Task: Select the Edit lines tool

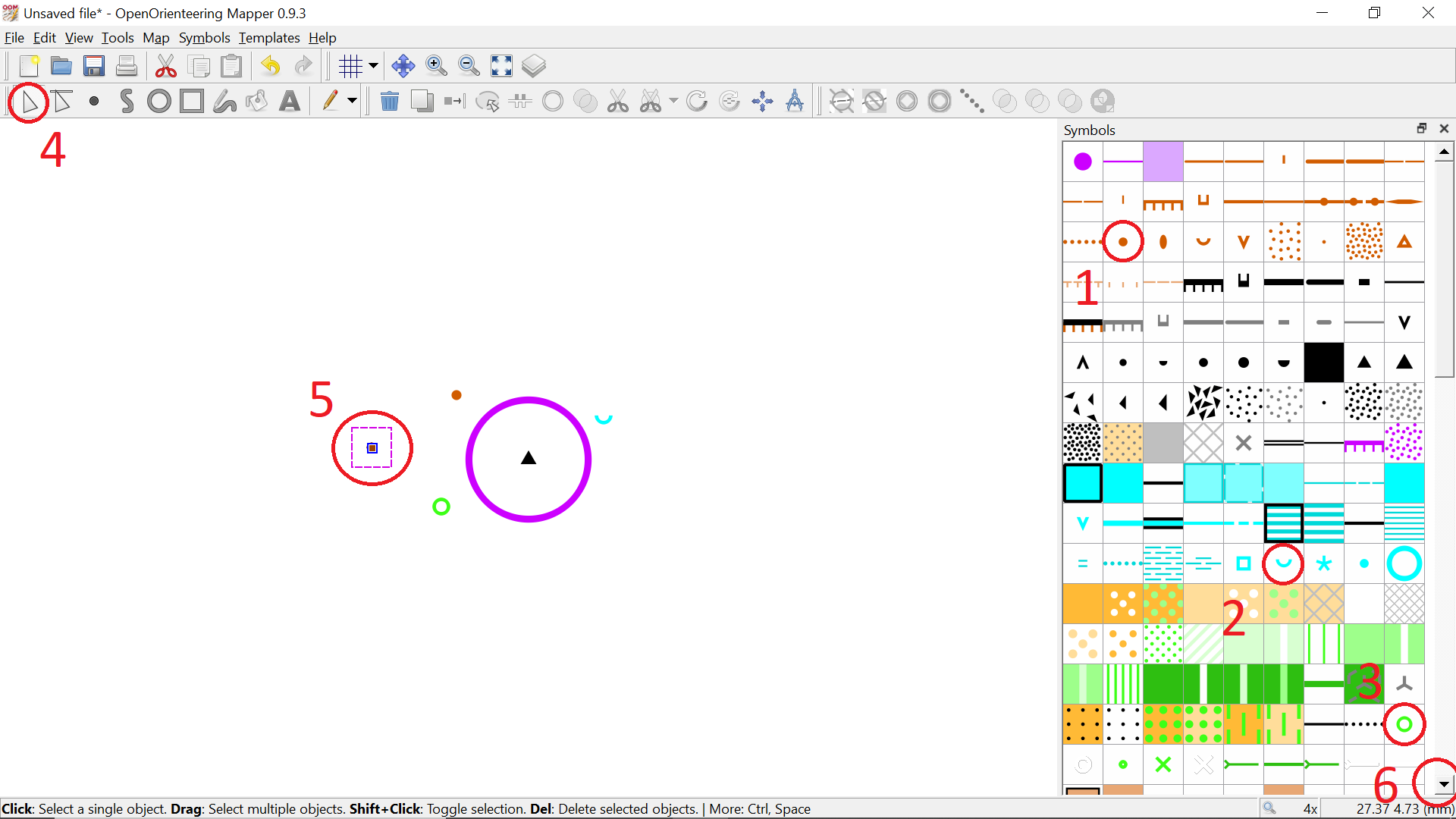Action: 62,102
